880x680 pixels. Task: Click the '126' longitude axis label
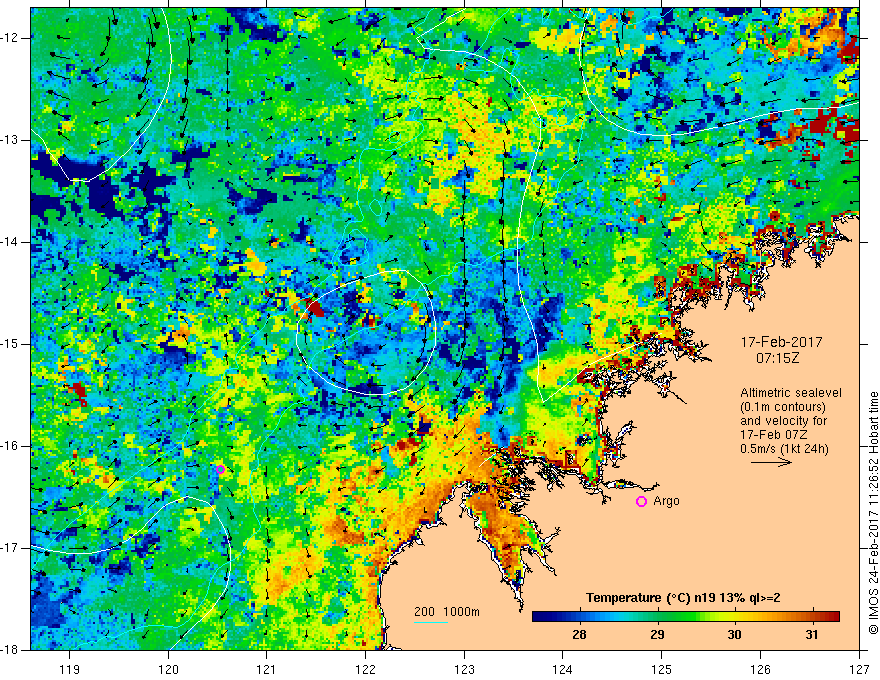(760, 669)
